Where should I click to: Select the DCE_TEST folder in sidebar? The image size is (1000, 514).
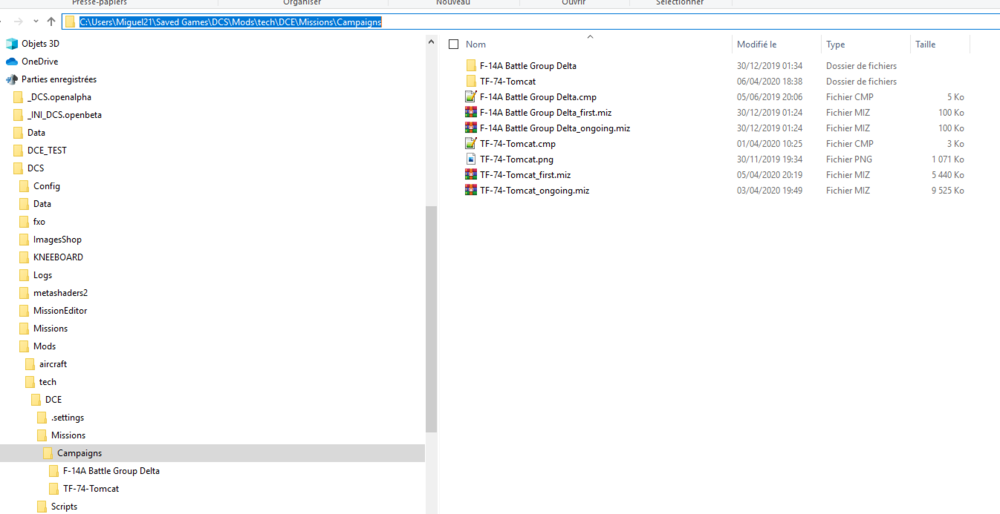[47, 151]
